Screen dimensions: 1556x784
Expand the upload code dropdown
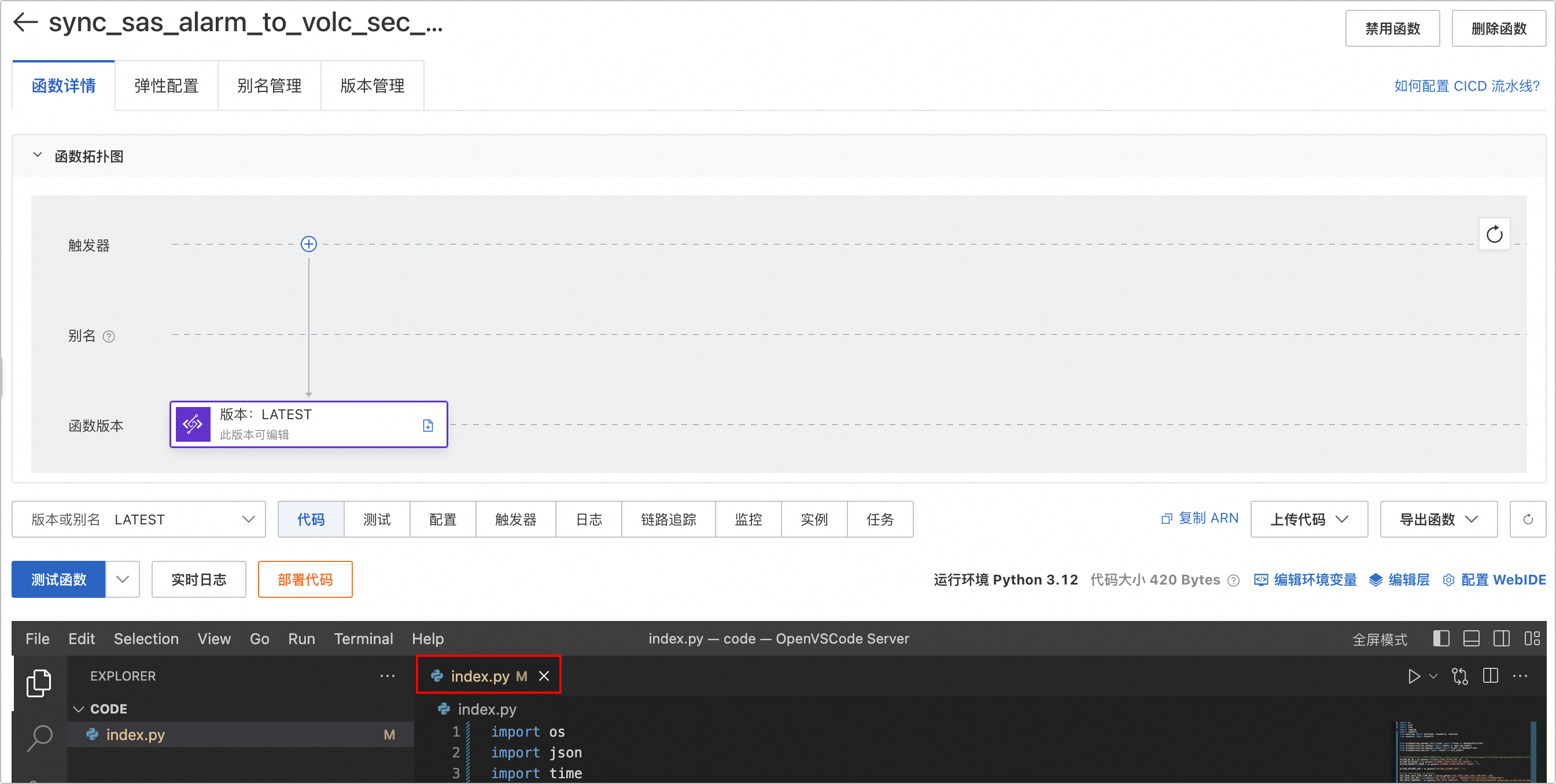coord(1308,519)
